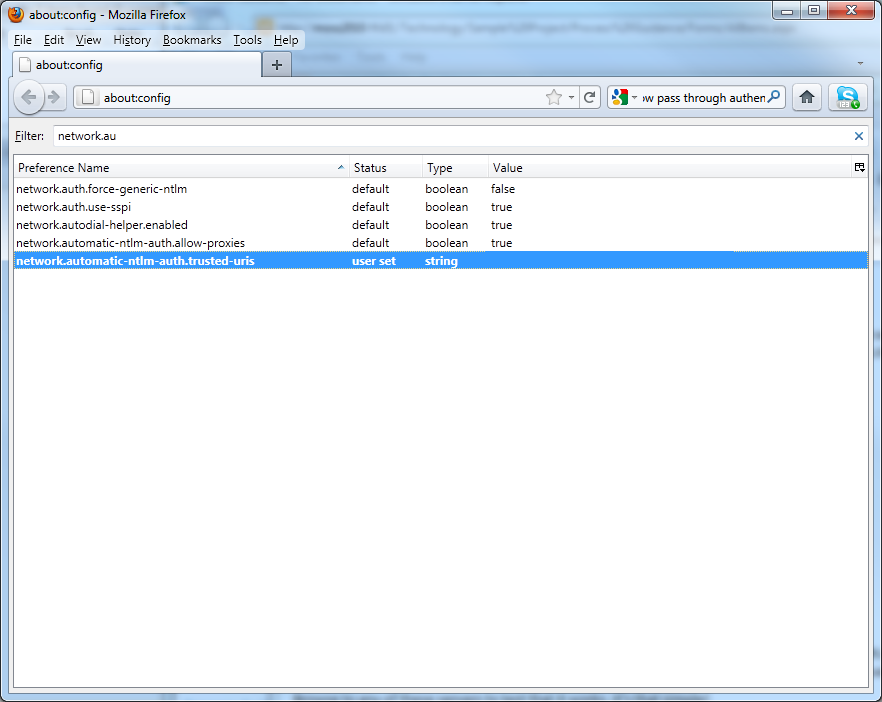Click the search magnifier icon
This screenshot has height=702, width=882.
pos(774,97)
